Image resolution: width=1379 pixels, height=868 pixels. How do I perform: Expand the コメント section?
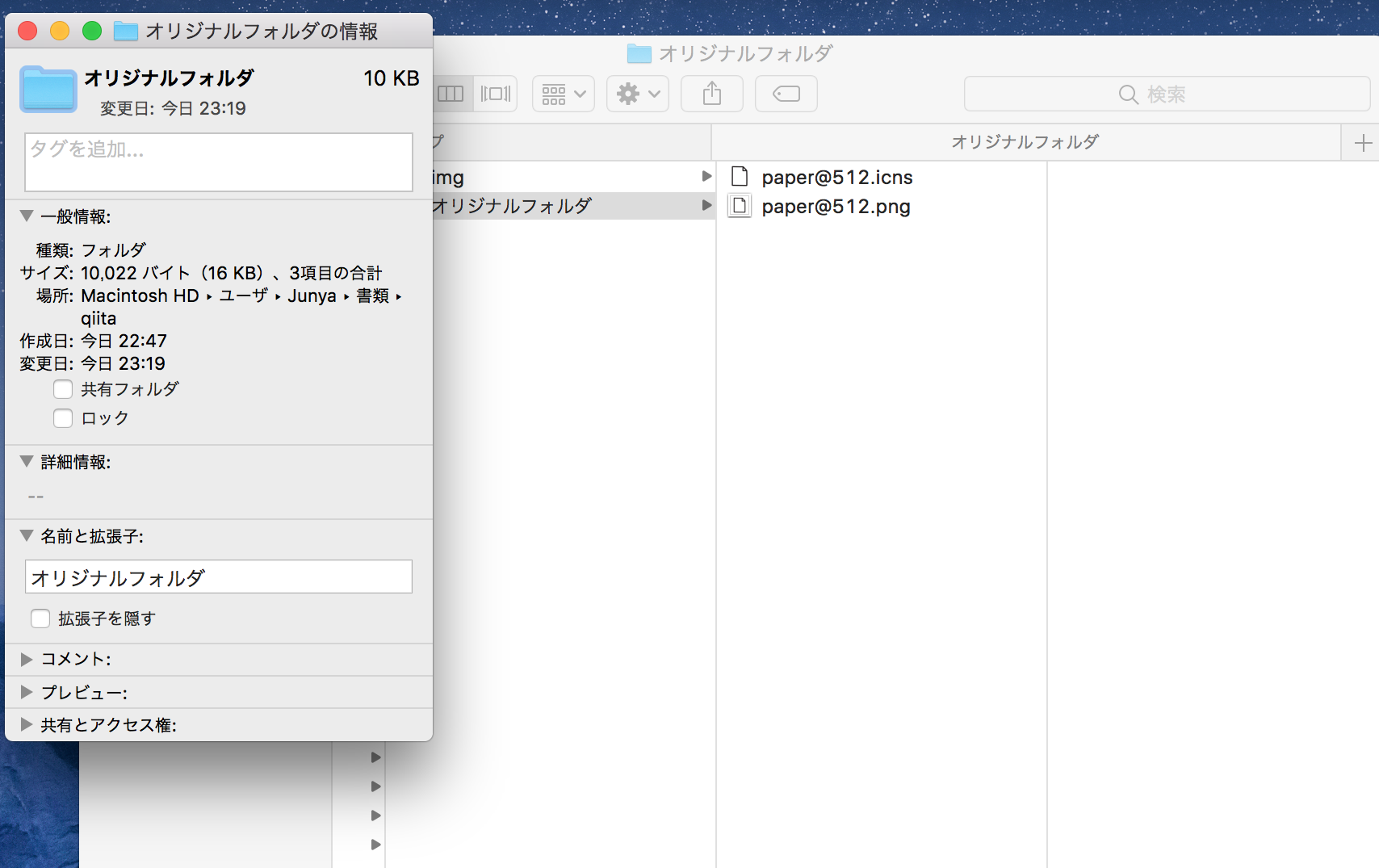[27, 659]
